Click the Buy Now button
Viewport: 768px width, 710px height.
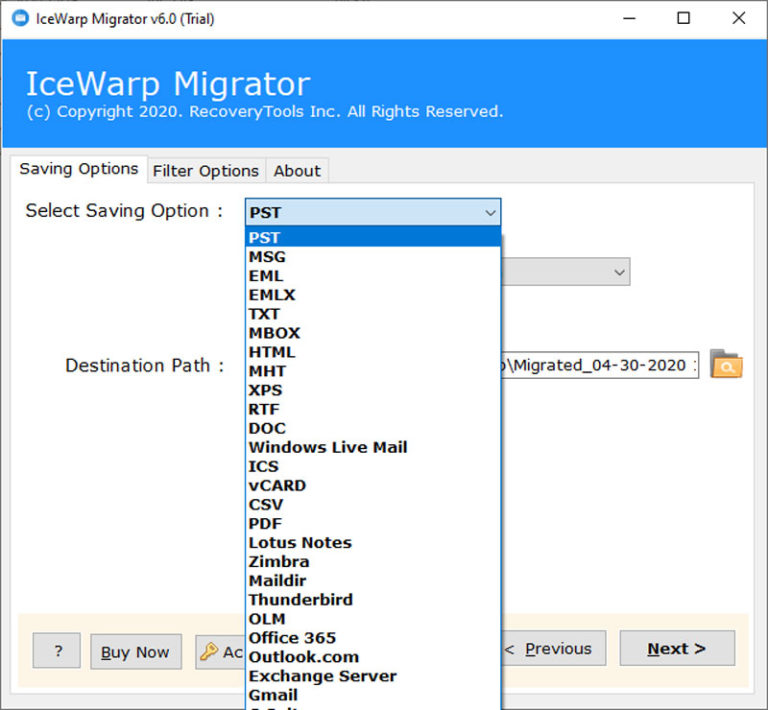[136, 652]
